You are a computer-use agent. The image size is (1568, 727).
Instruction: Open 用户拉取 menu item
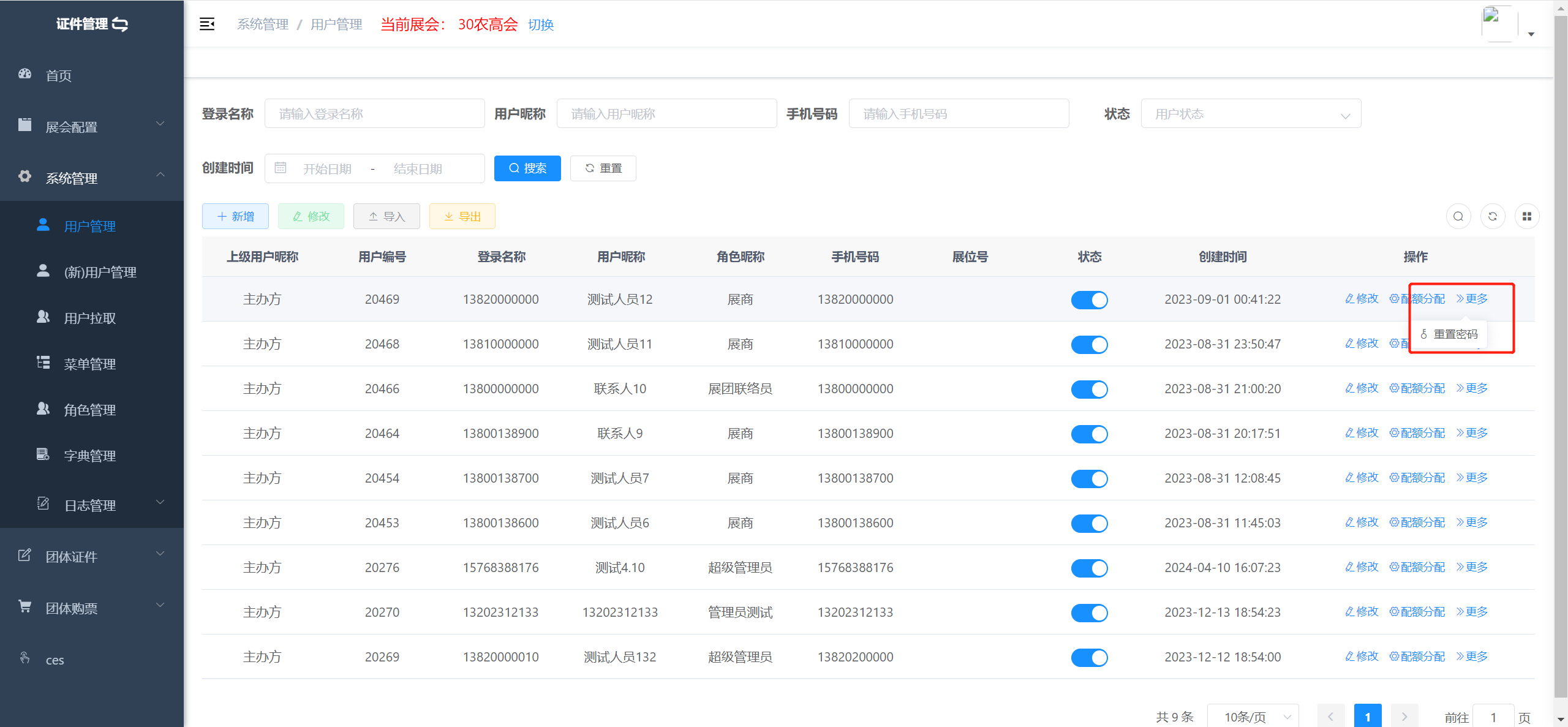click(92, 317)
